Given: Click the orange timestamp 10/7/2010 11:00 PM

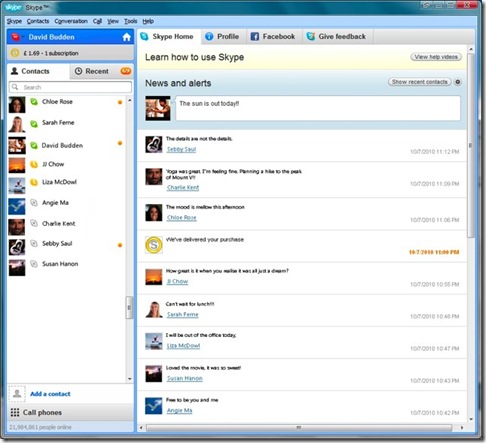Looking at the screenshot, I should [x=434, y=252].
